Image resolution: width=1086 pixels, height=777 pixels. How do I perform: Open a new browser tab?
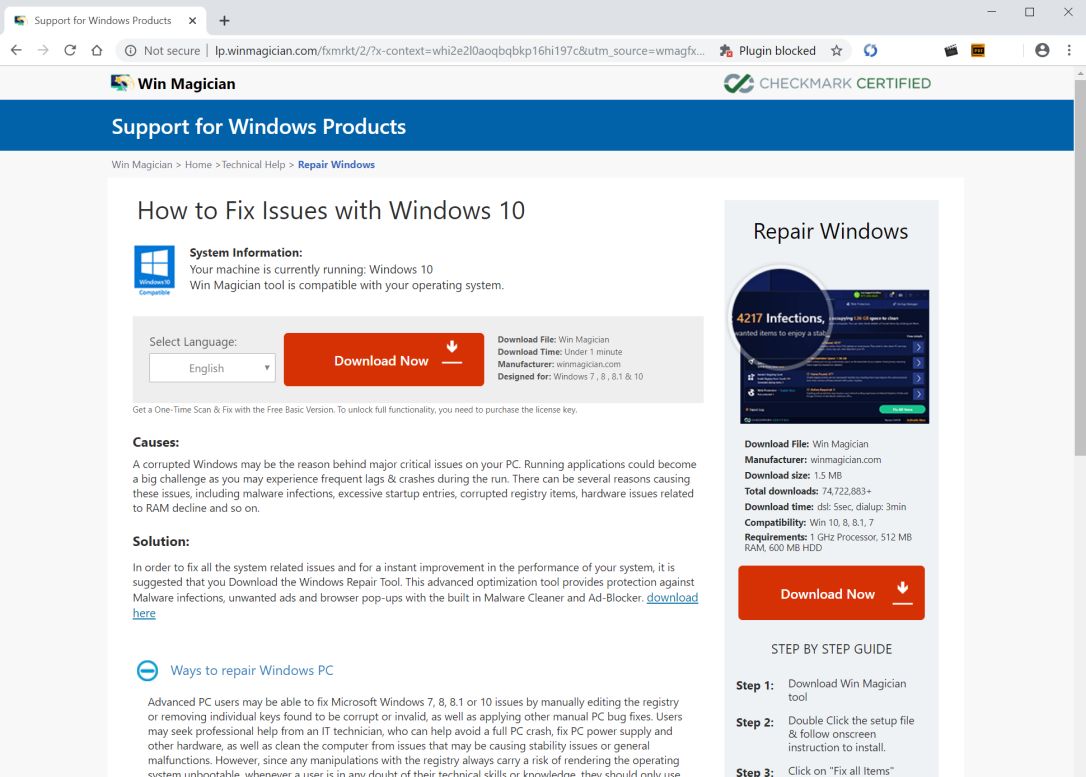224,21
